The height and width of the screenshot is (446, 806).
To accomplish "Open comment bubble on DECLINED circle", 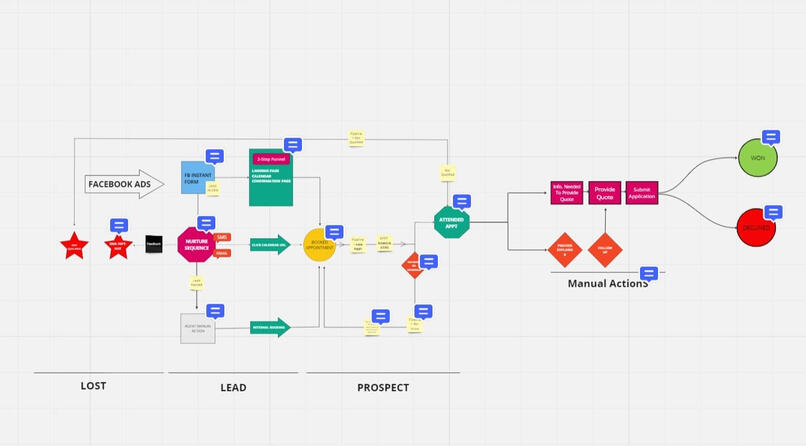I will click(772, 212).
